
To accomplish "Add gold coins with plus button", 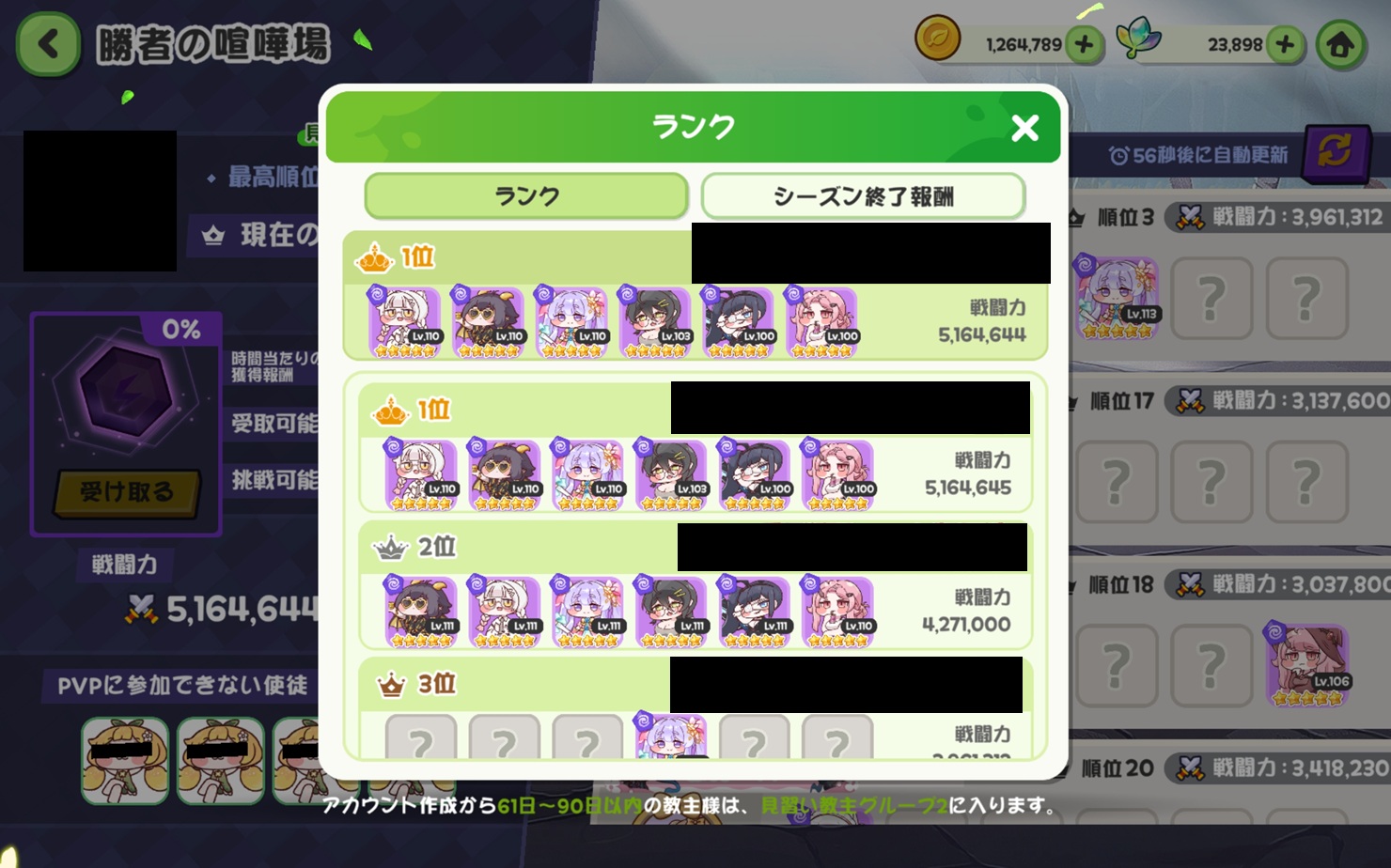I will click(1084, 43).
